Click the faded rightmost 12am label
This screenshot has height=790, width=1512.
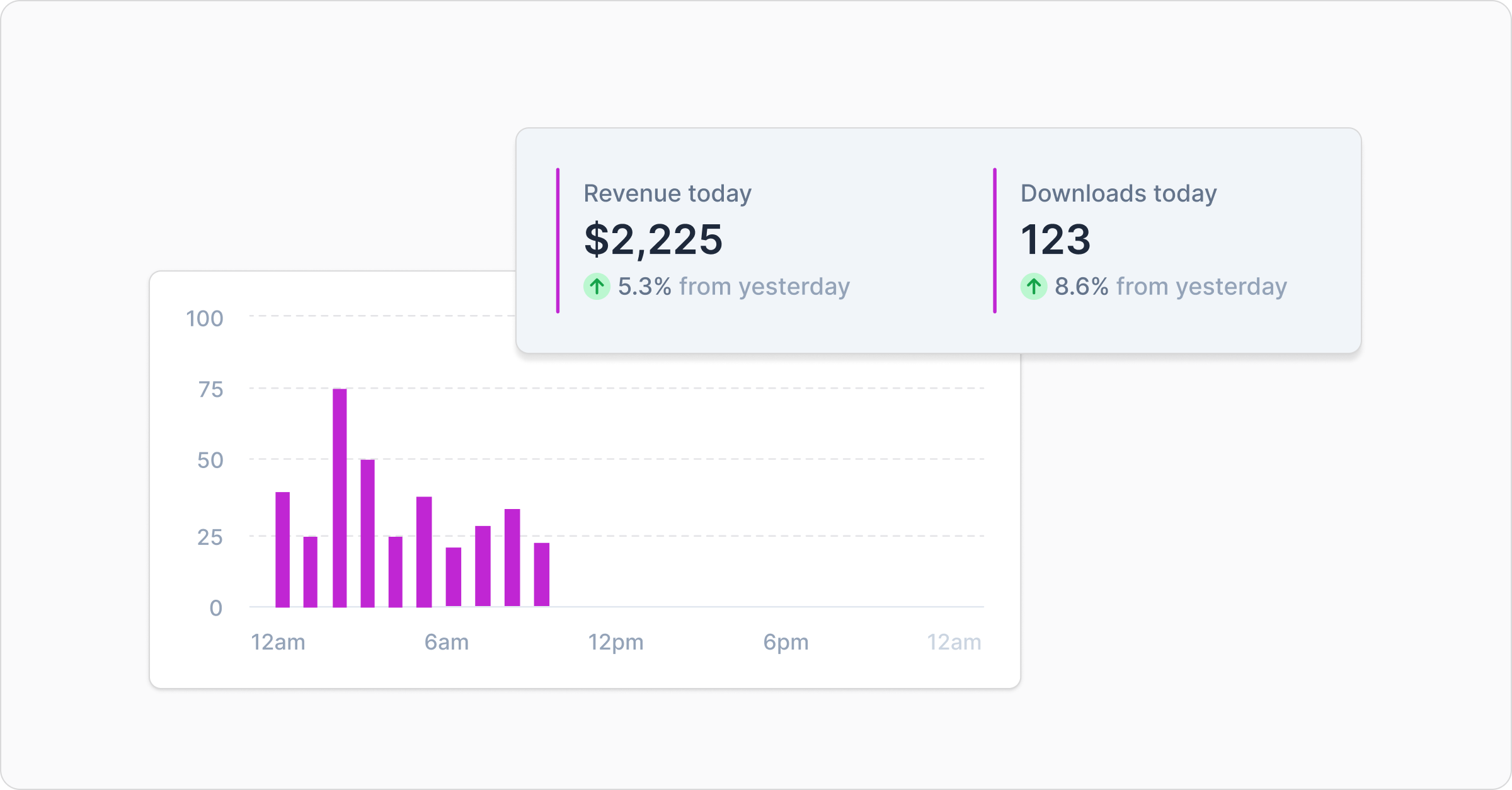coord(954,643)
